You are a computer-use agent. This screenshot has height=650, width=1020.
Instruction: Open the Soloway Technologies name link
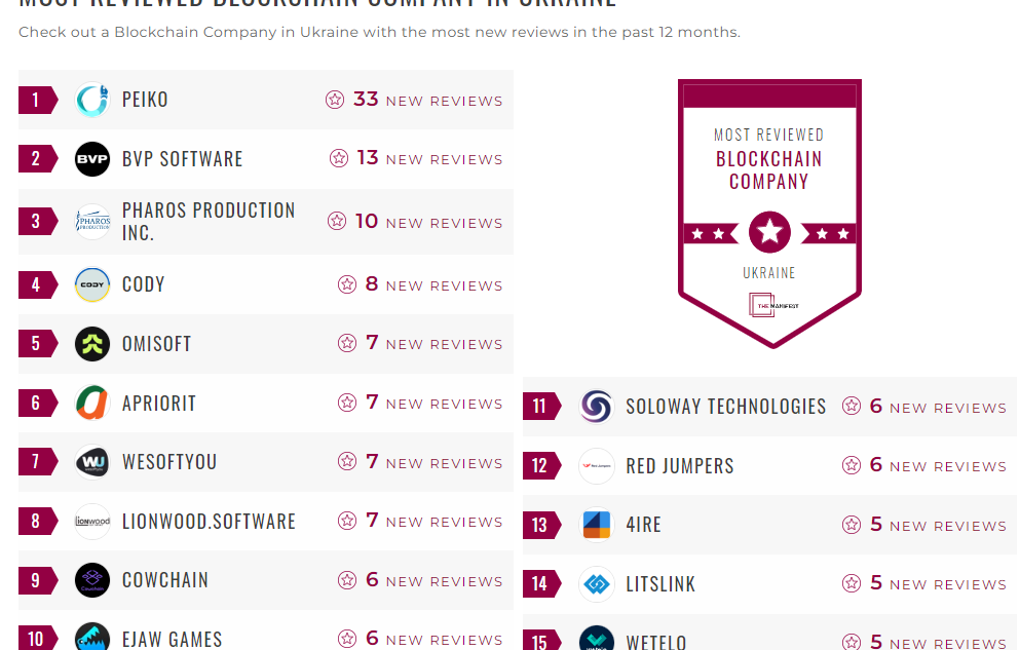click(726, 407)
